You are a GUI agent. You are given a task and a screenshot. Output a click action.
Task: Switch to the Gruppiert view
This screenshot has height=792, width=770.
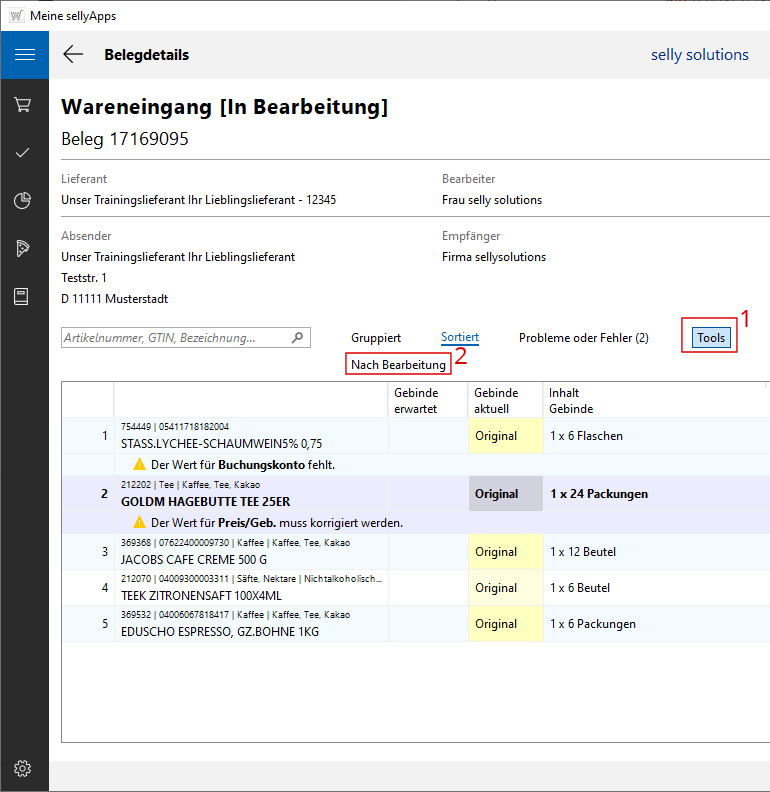[376, 338]
